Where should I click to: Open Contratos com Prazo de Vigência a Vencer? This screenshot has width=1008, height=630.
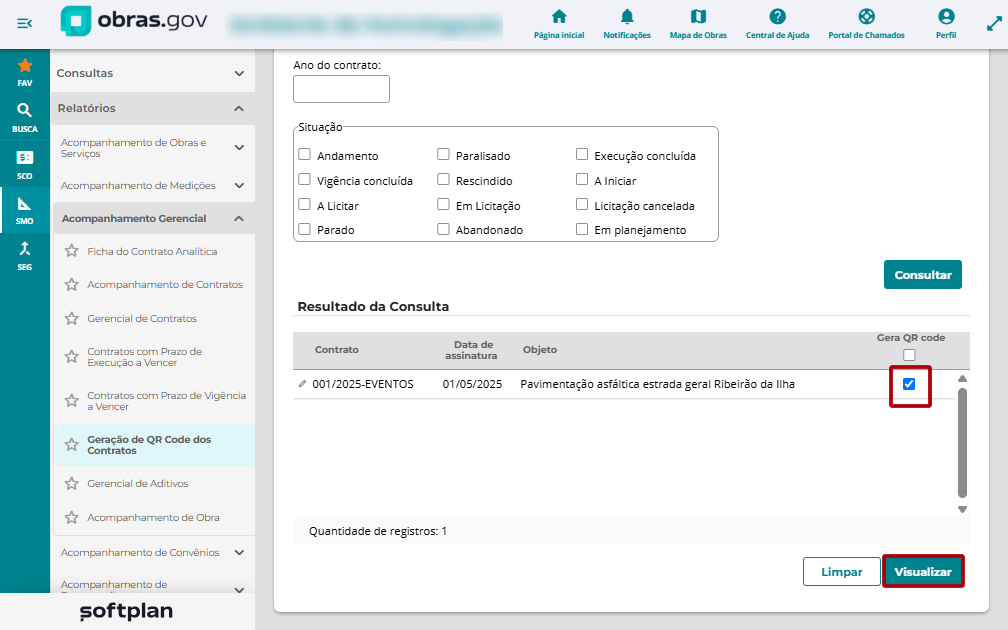[x=166, y=400]
